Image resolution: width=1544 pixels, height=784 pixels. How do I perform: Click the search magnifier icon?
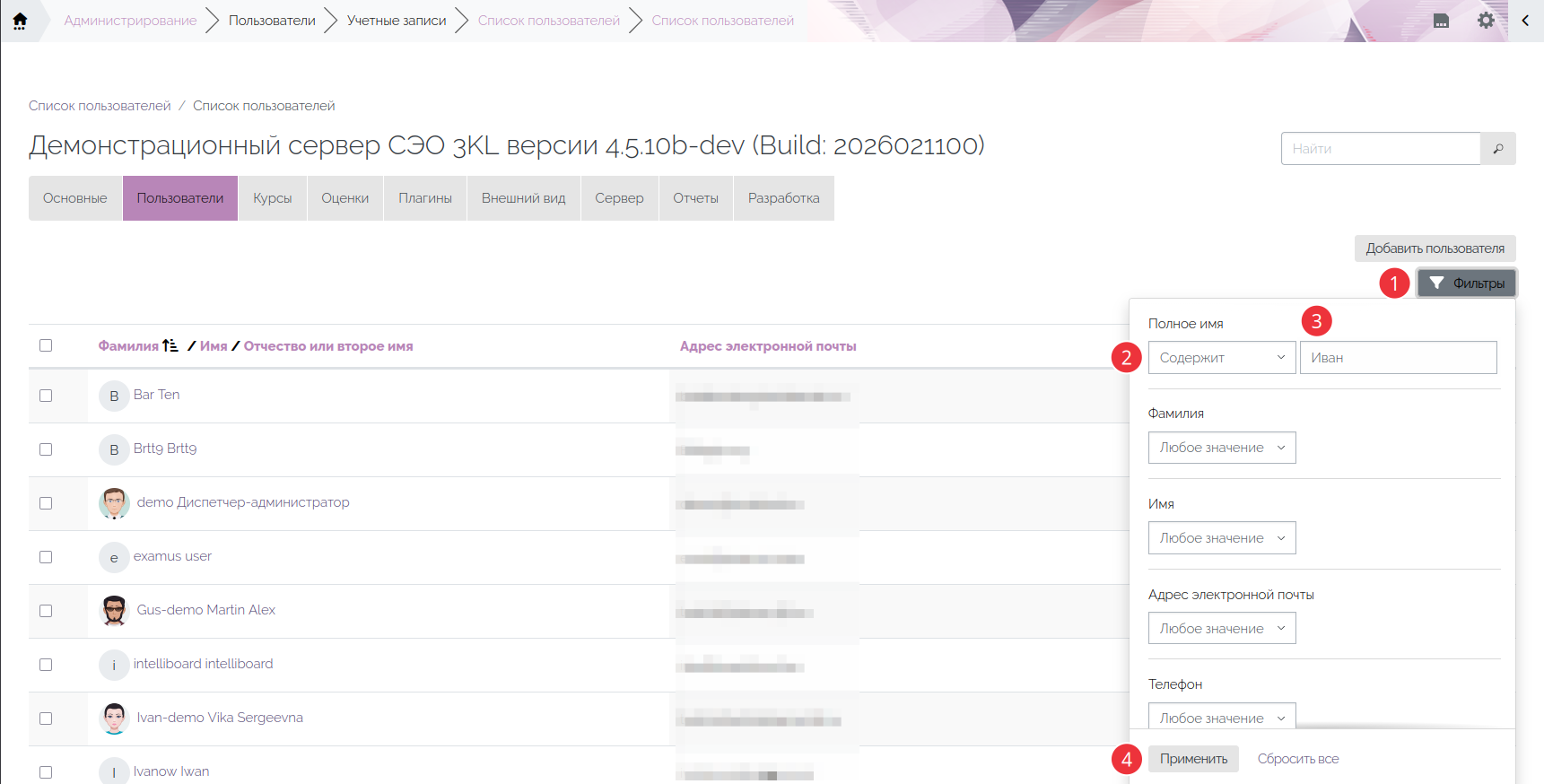coord(1497,149)
